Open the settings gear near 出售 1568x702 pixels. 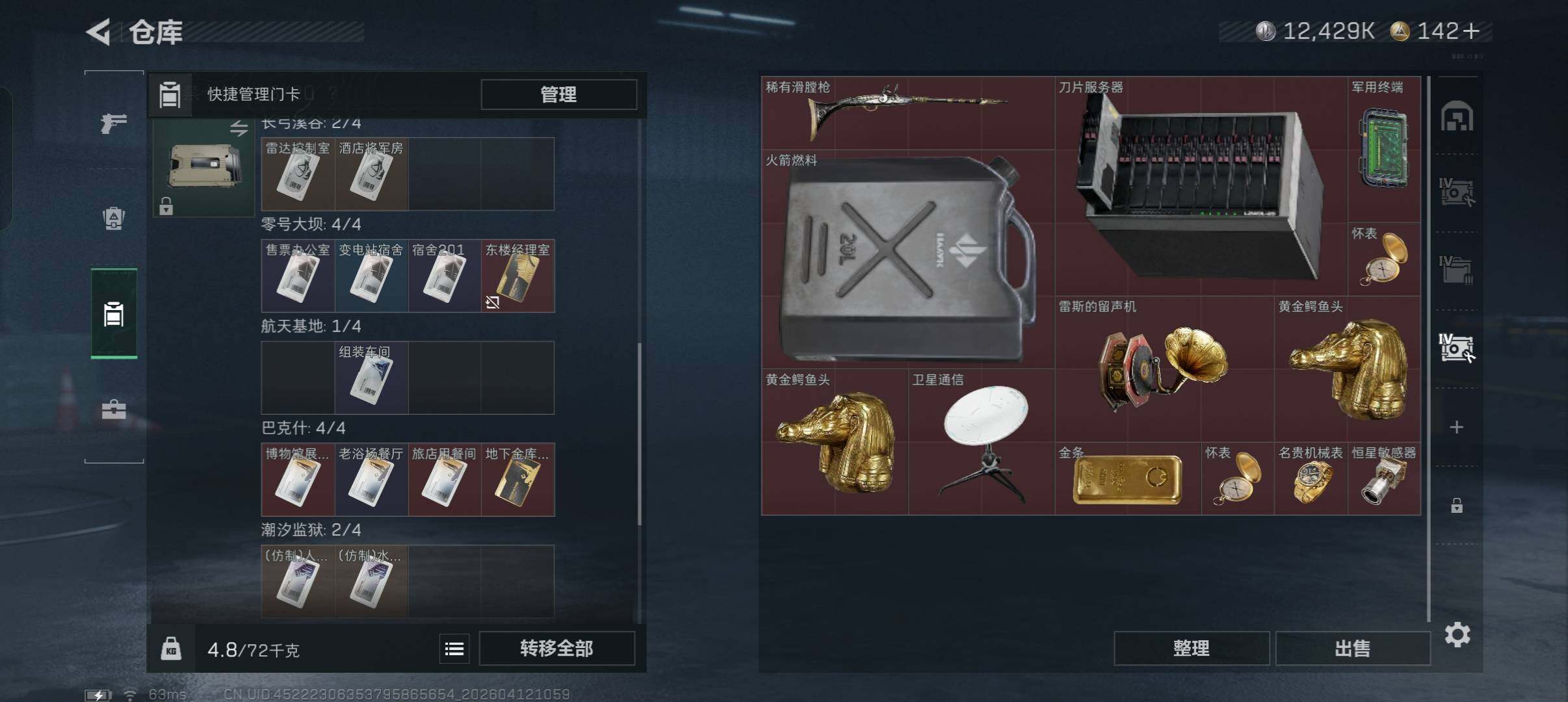click(x=1457, y=634)
